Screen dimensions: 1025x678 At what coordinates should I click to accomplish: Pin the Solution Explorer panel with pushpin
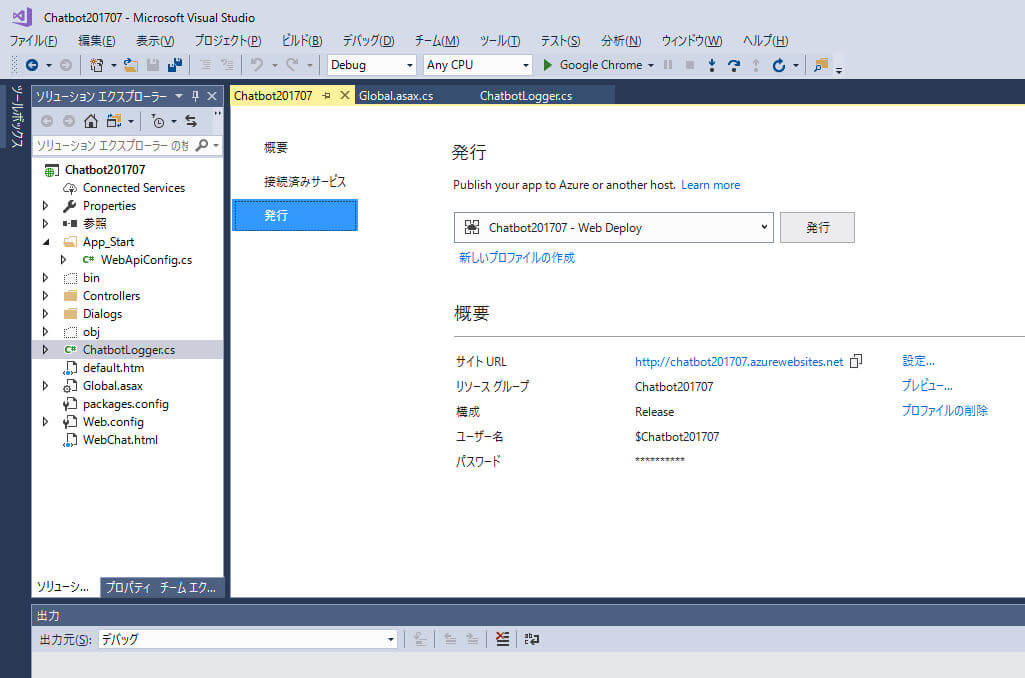[x=195, y=96]
